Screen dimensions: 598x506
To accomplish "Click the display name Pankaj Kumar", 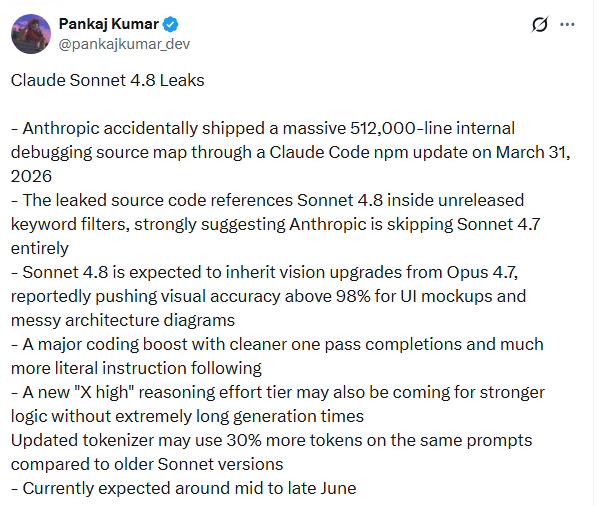I will tap(109, 24).
